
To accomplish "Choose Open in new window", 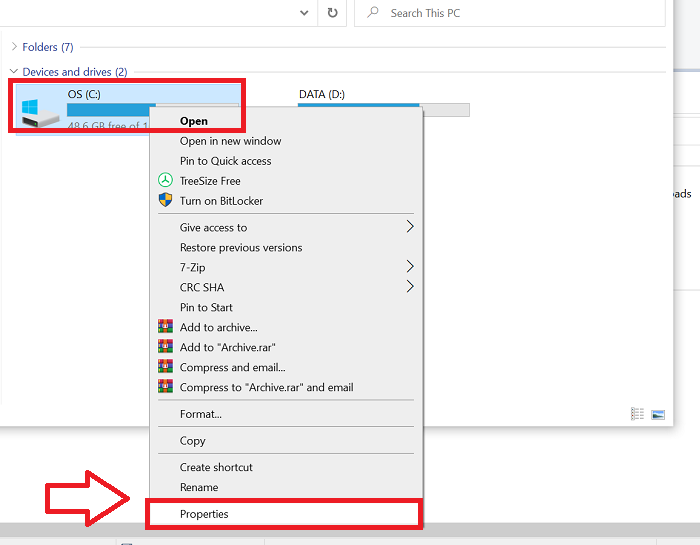I will point(230,141).
